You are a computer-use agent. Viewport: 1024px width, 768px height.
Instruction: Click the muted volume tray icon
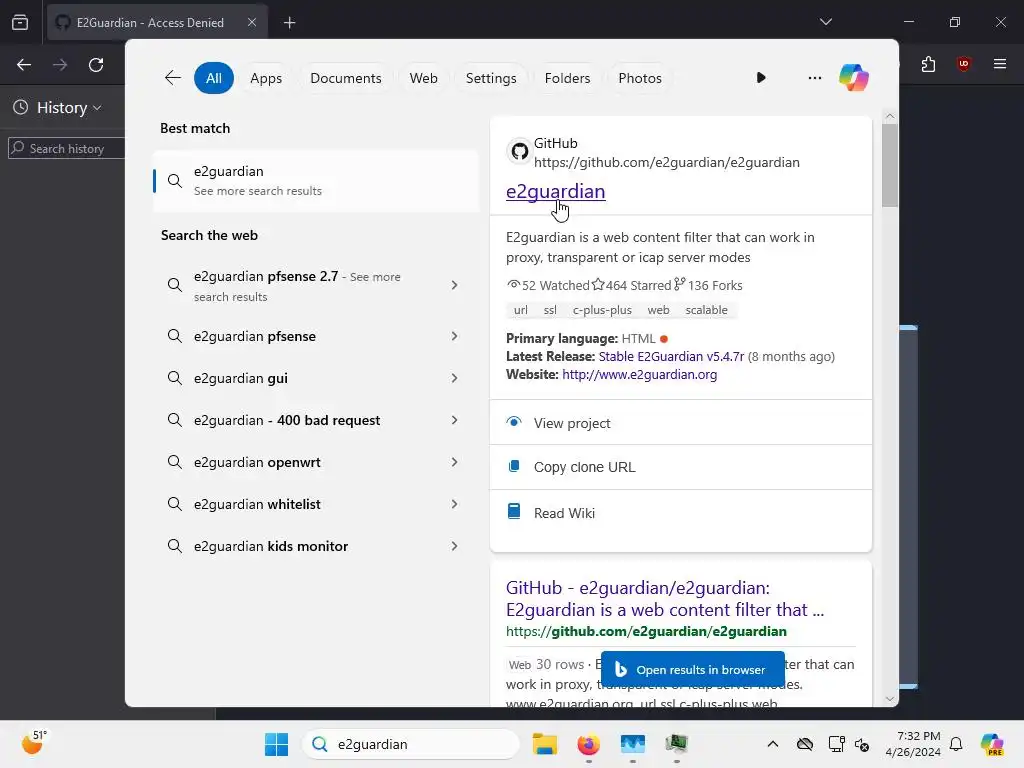(861, 744)
